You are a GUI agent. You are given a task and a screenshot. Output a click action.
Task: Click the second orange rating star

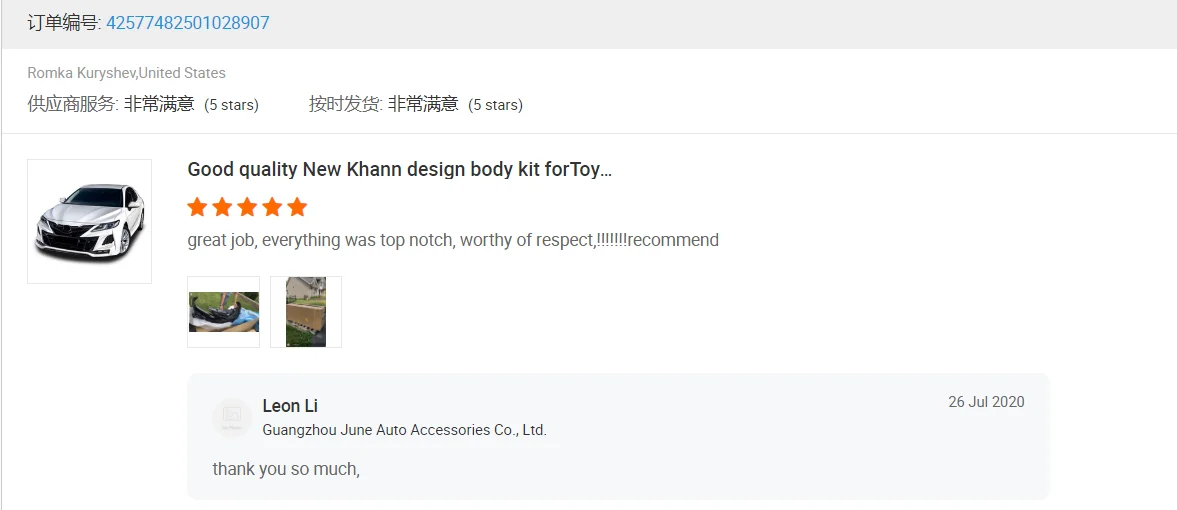[x=222, y=207]
